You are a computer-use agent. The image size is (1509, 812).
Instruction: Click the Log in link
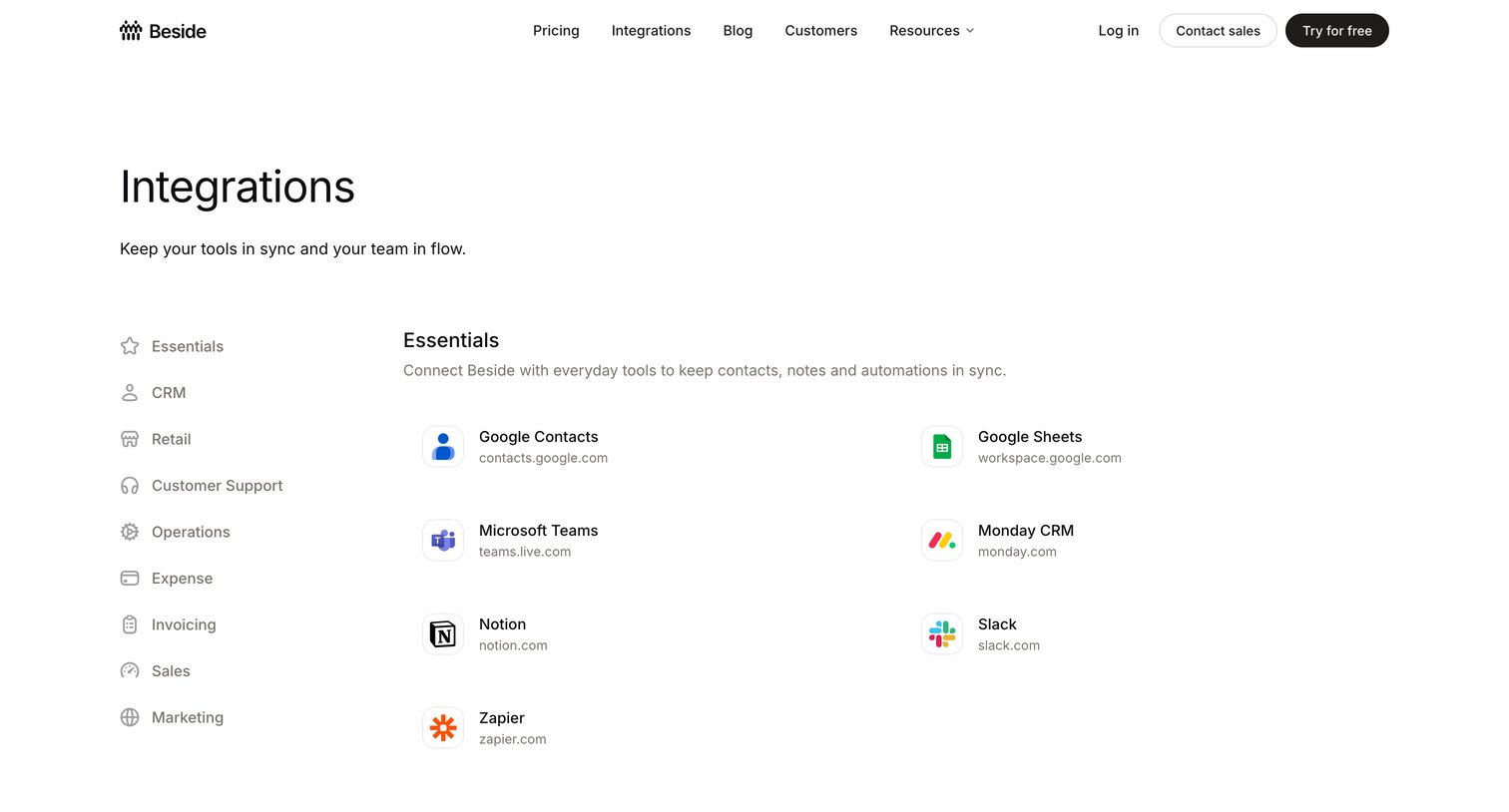pyautogui.click(x=1118, y=31)
